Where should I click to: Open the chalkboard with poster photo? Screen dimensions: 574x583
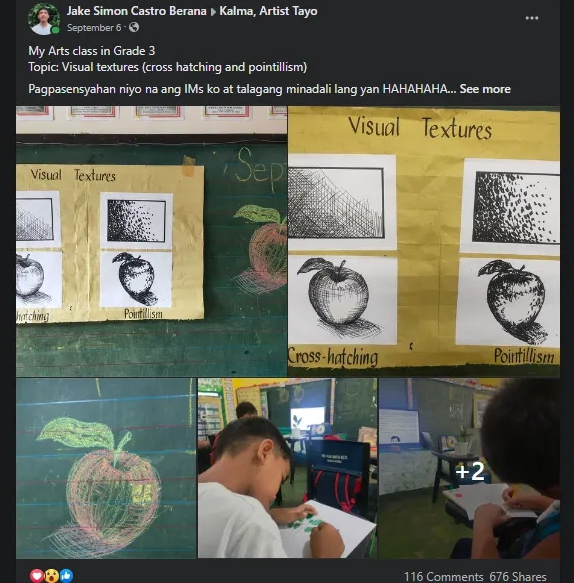[x=151, y=241]
